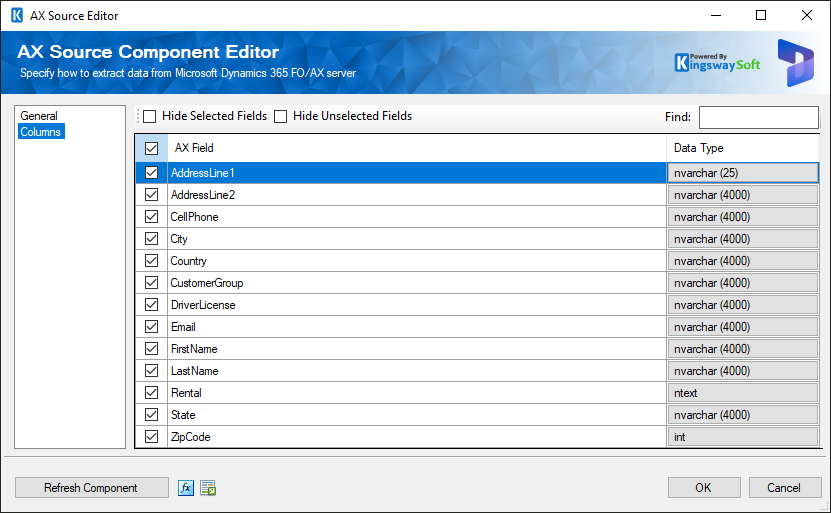This screenshot has height=513, width=831.
Task: Open the ntext data type for Rental
Action: point(742,393)
